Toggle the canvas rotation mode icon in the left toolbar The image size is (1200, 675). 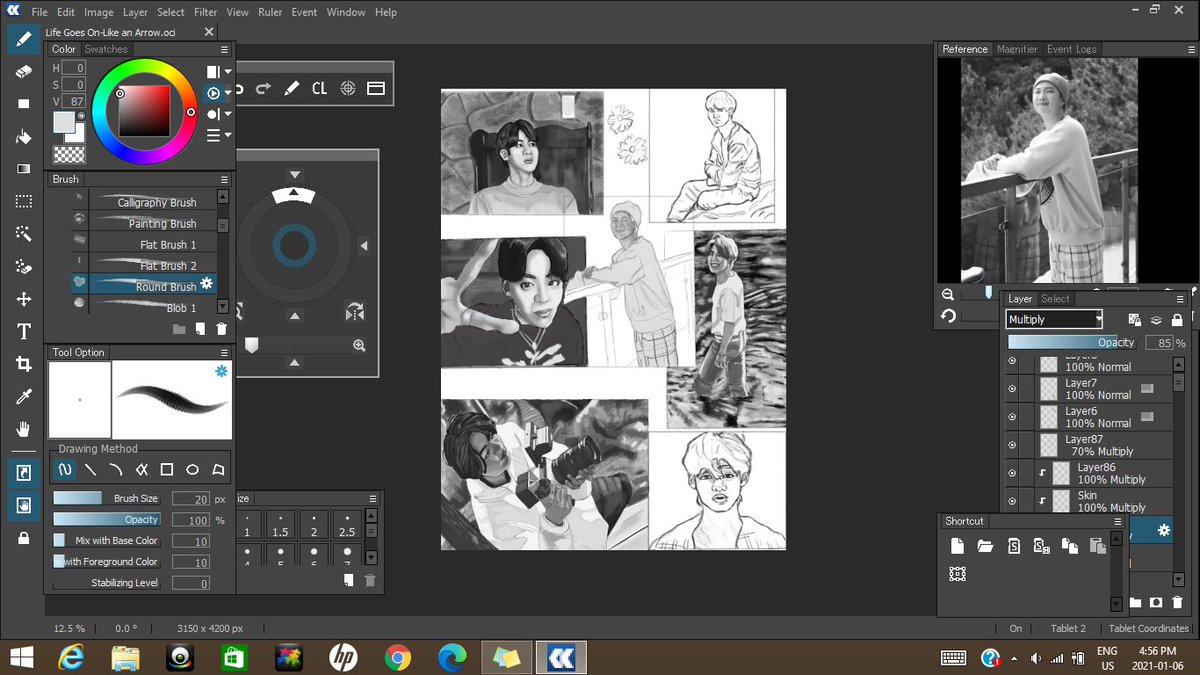click(x=23, y=473)
